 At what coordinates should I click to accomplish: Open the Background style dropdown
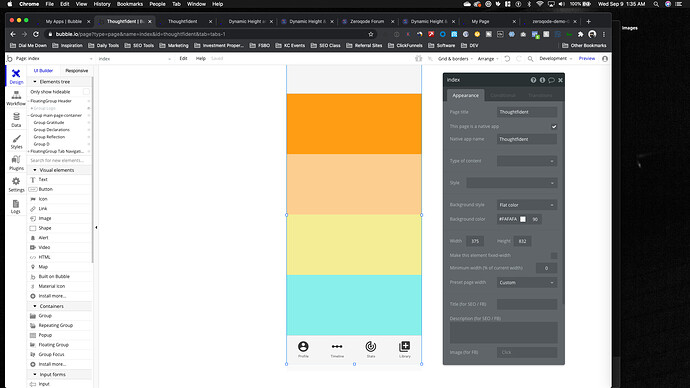click(527, 205)
